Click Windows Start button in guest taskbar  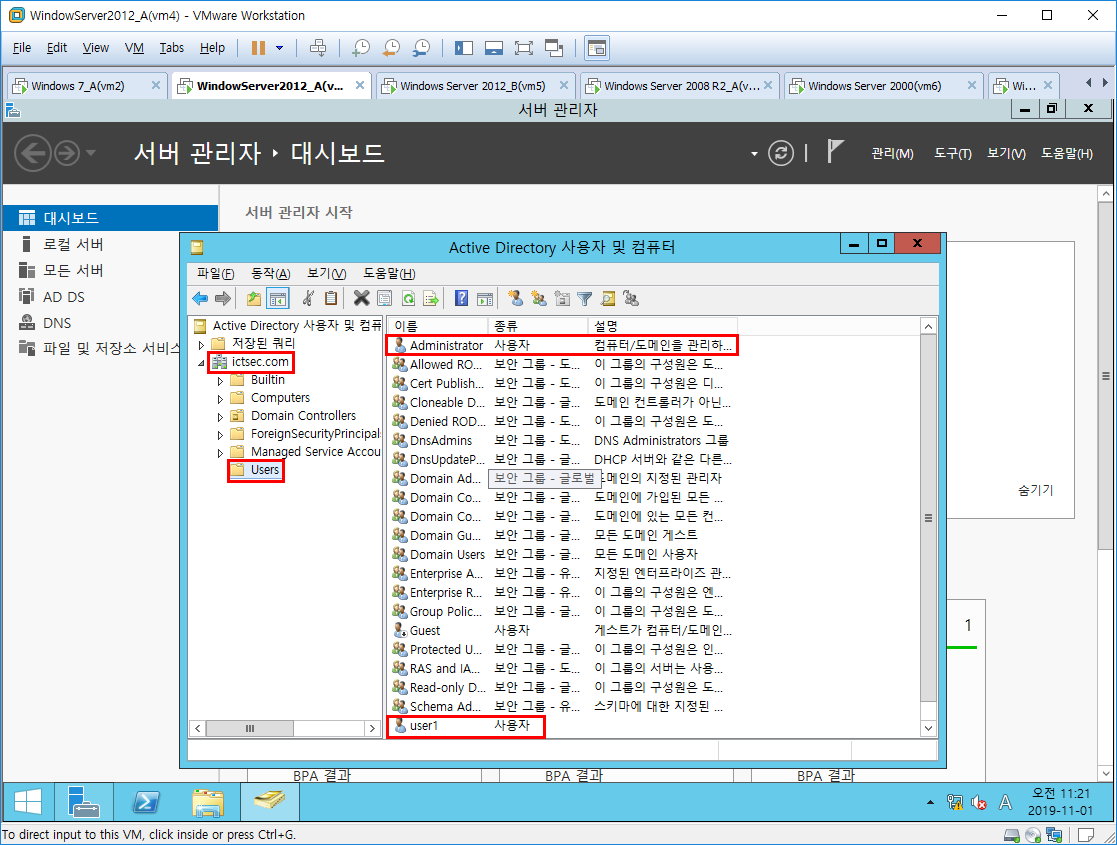pyautogui.click(x=28, y=802)
